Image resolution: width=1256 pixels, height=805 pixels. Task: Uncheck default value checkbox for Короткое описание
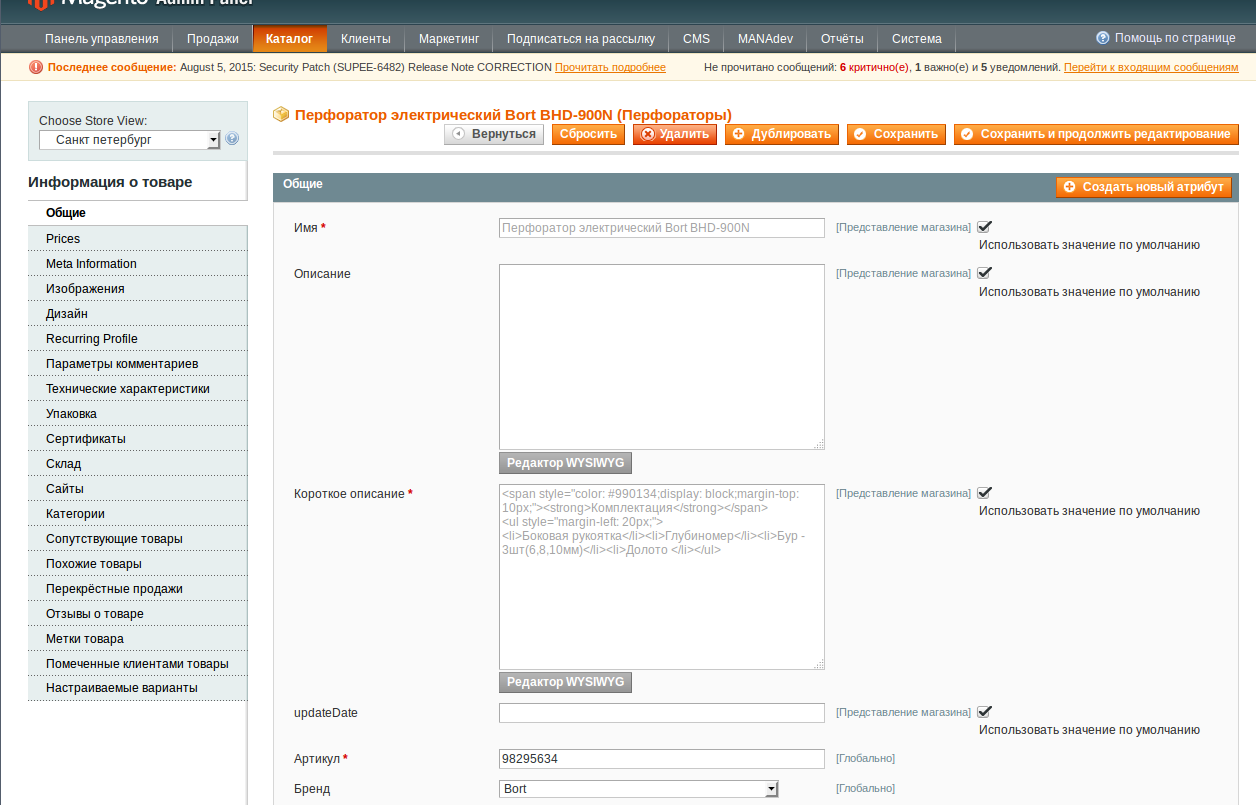(x=984, y=493)
